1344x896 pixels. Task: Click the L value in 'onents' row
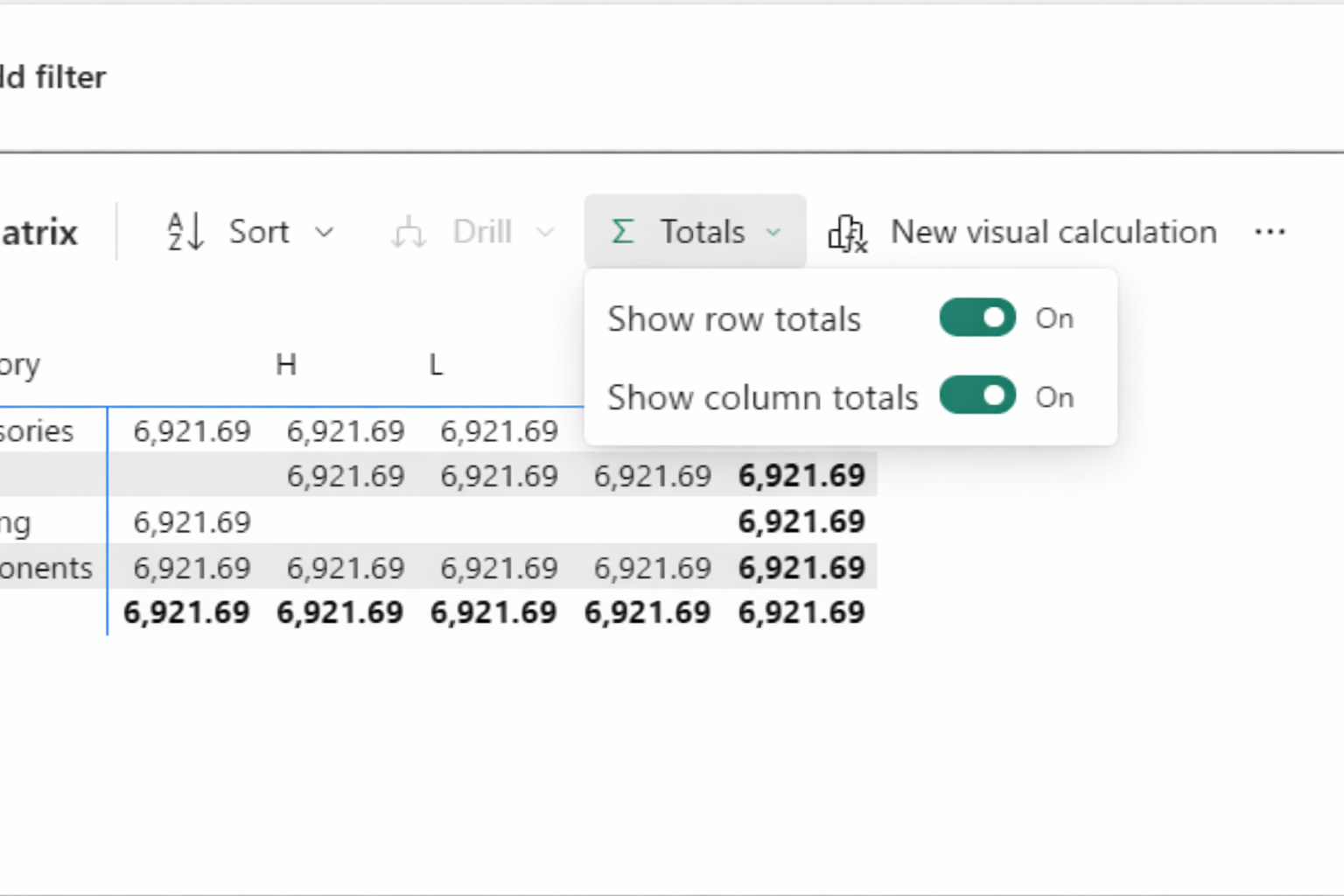(499, 569)
